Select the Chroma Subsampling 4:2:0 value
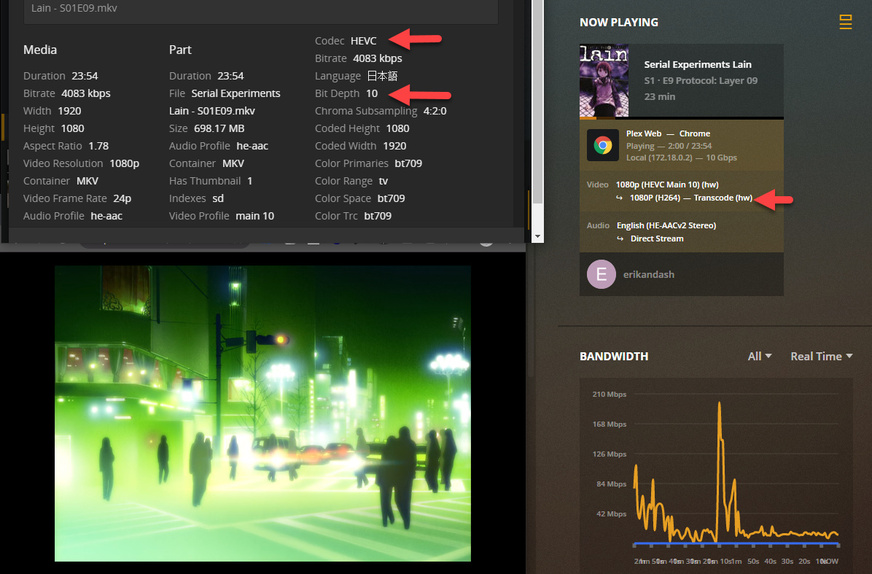The image size is (872, 574). (x=435, y=111)
